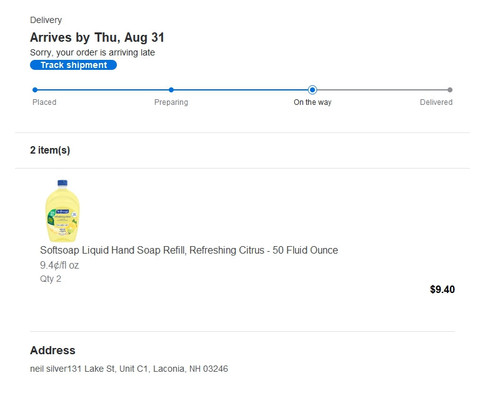500x416 pixels.
Task: Click the 9.4¢/fl oz unit price
Action: pyautogui.click(x=59, y=265)
